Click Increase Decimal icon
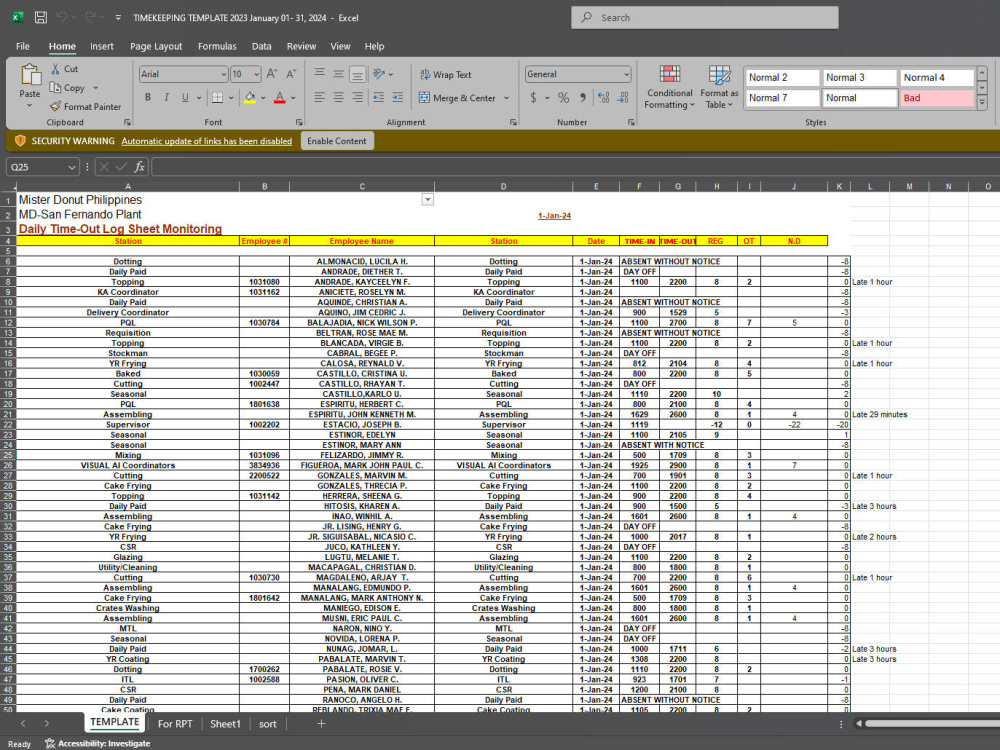The height and width of the screenshot is (750, 1000). [x=604, y=98]
